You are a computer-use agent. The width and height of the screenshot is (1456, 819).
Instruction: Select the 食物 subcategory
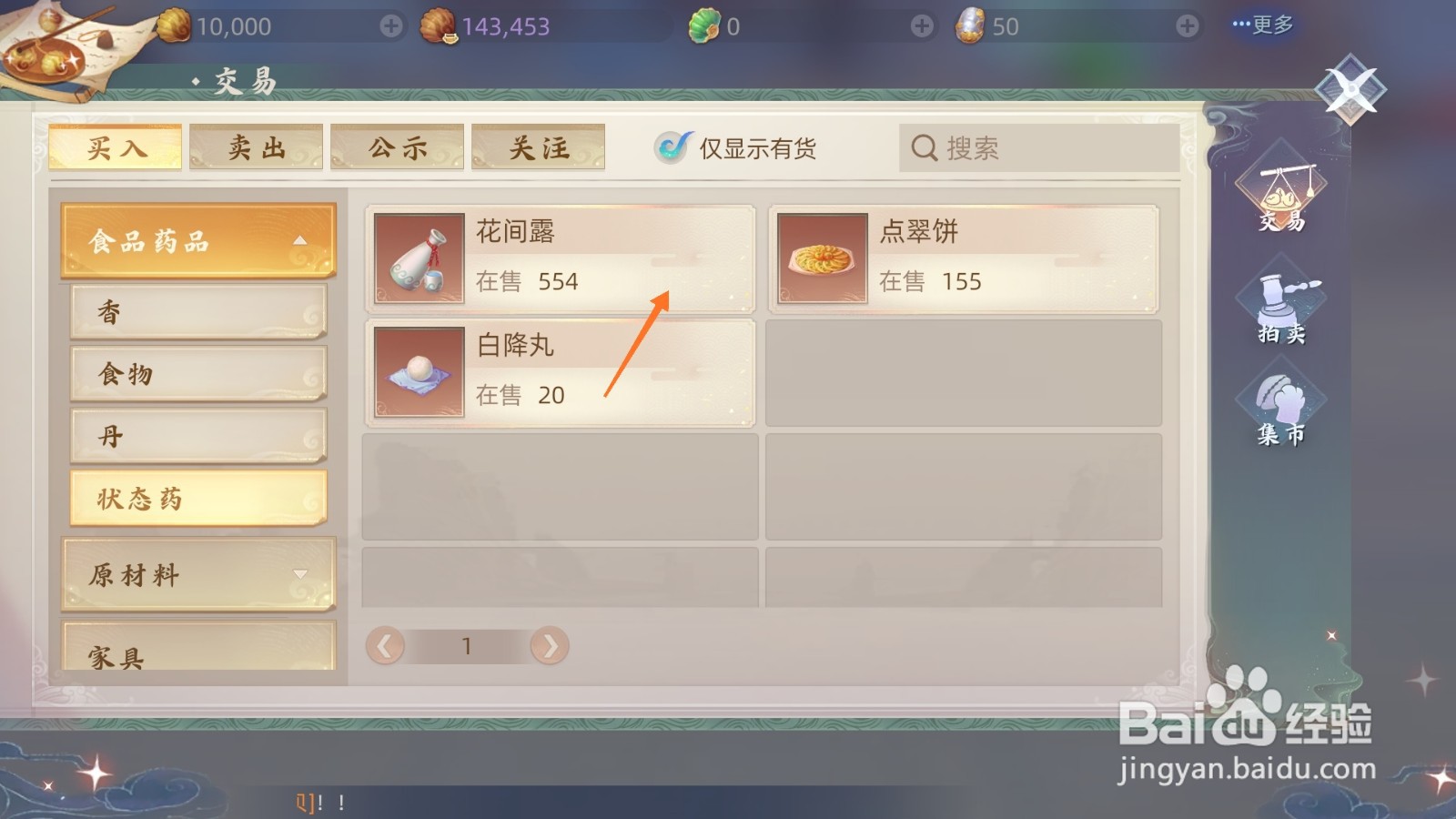click(198, 374)
